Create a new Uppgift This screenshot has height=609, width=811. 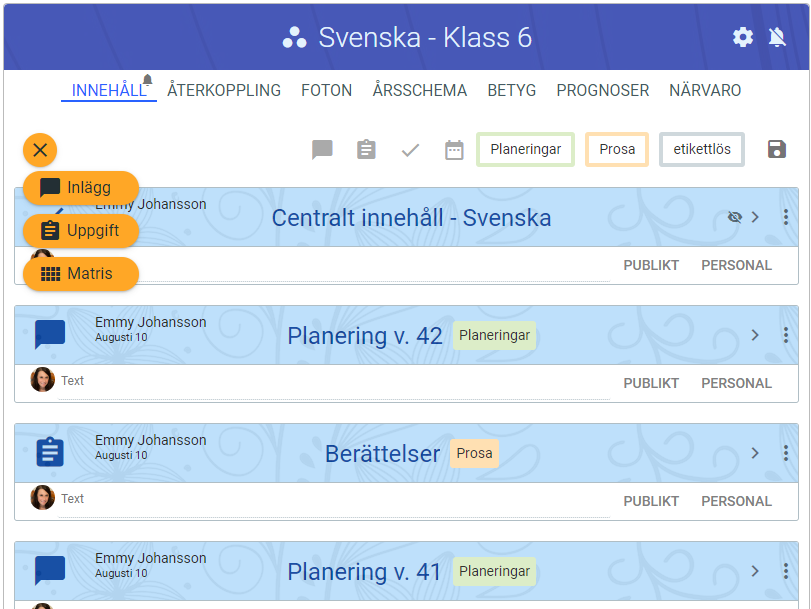click(81, 230)
